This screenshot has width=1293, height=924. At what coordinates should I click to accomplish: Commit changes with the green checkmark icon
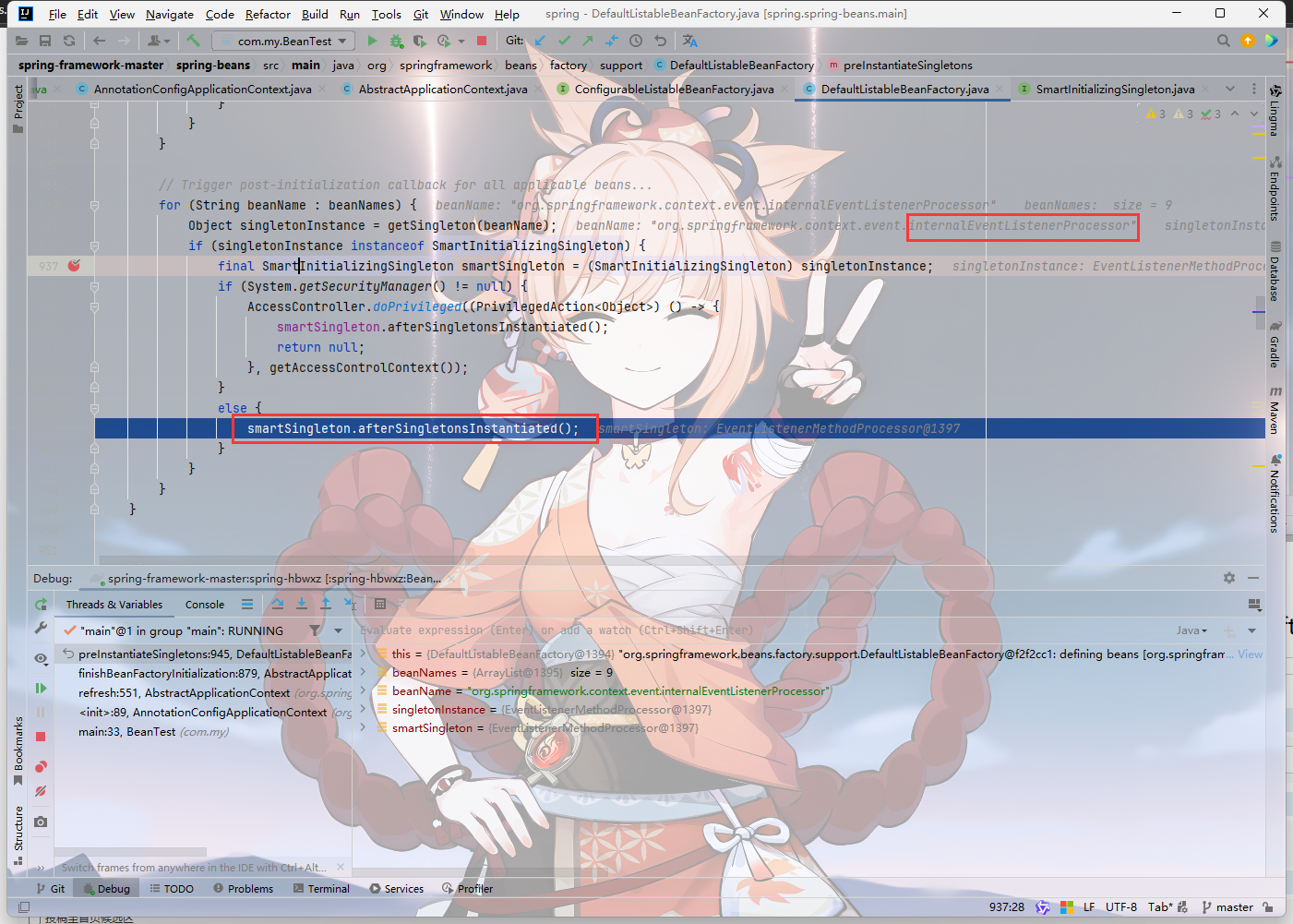(x=564, y=41)
